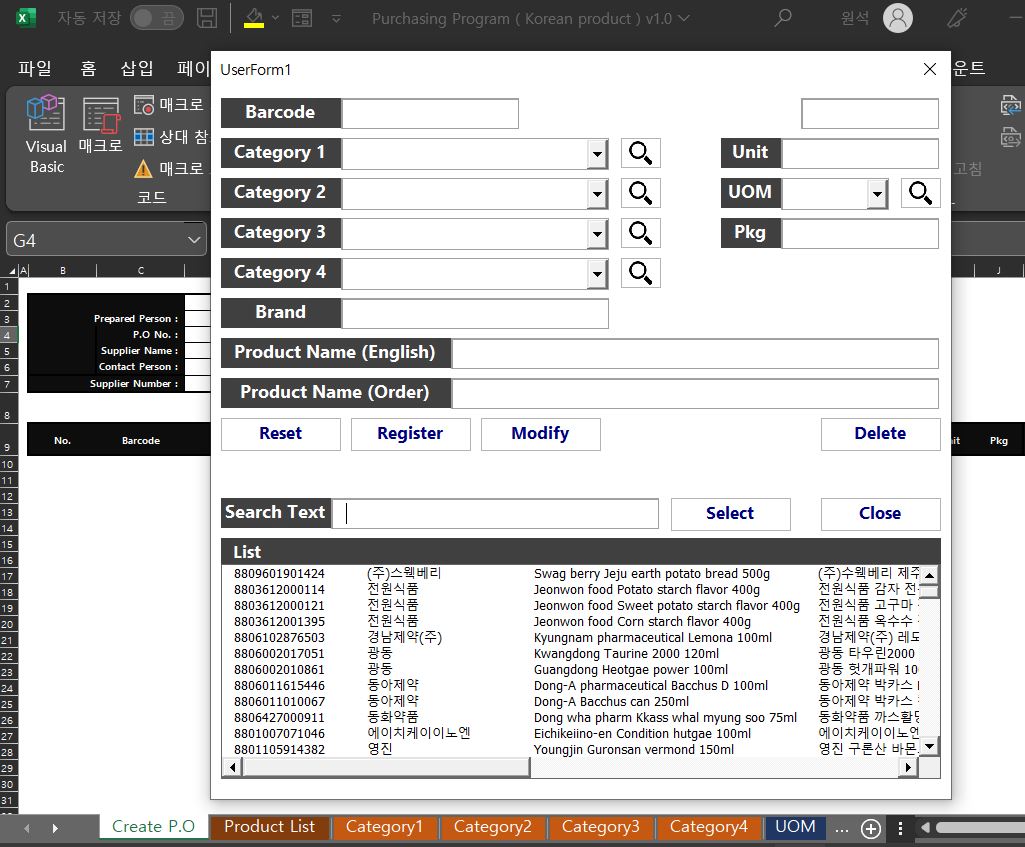1025x847 pixels.
Task: Open the 삽입 ribbon tab
Action: click(137, 68)
